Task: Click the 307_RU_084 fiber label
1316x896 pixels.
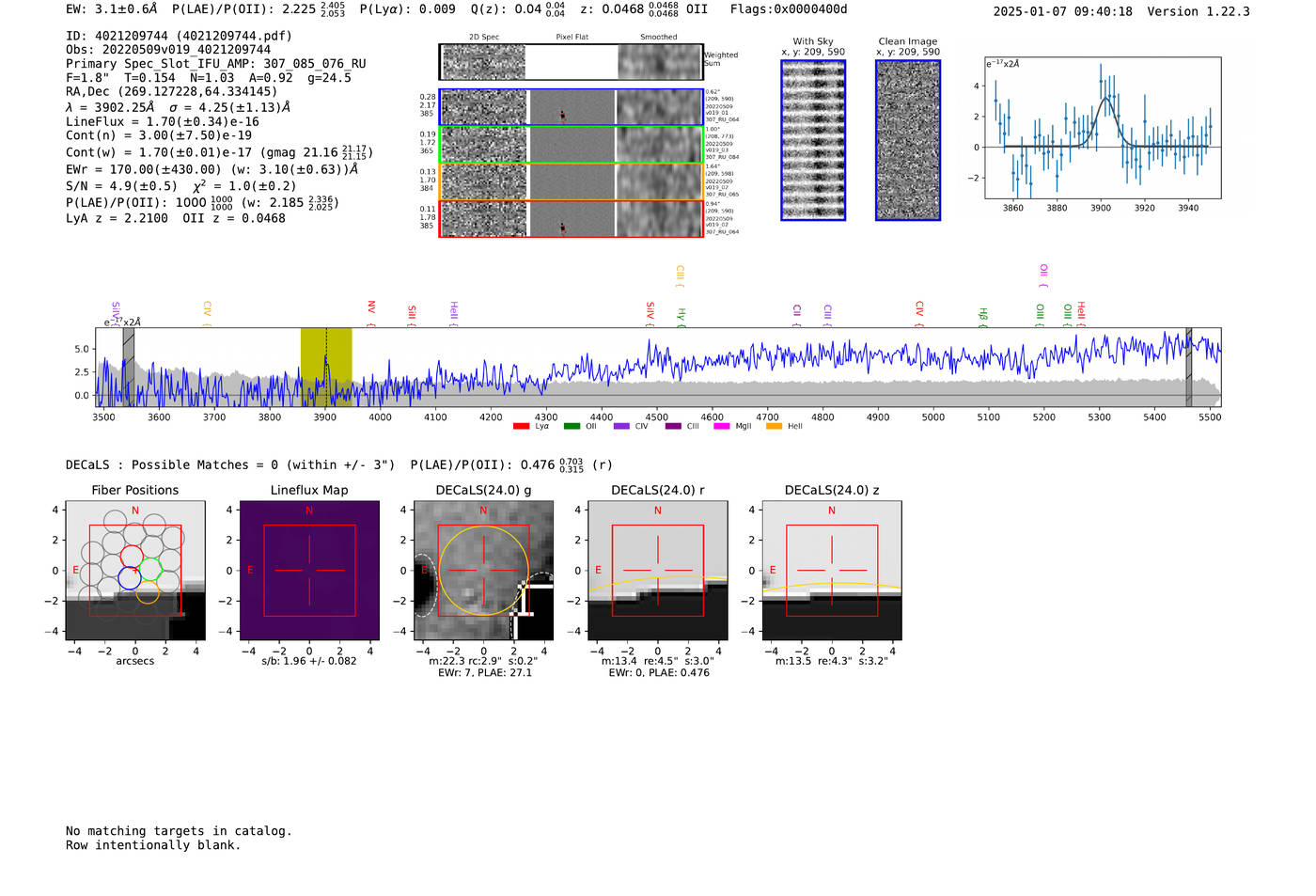Action: tap(723, 157)
